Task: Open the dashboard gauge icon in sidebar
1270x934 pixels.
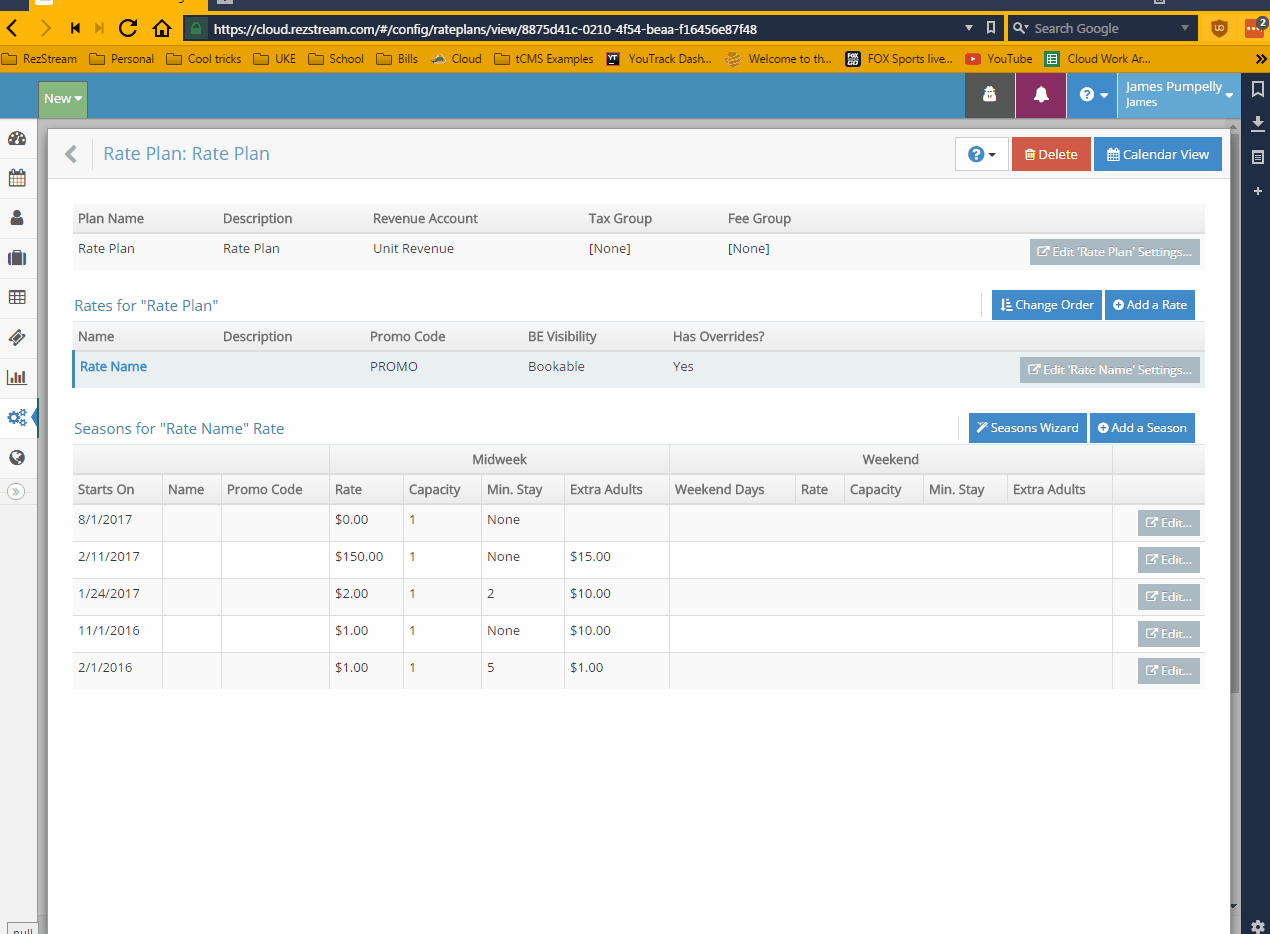Action: (x=17, y=138)
